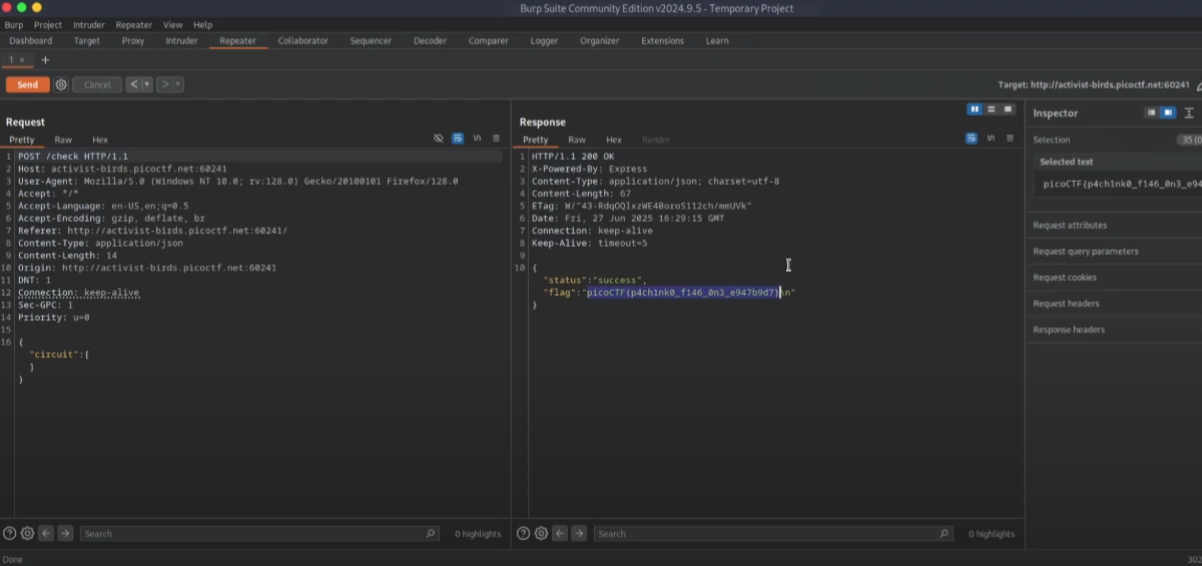Toggle hide non-printable icon in Request panel
The height and width of the screenshot is (566, 1202).
click(x=438, y=138)
